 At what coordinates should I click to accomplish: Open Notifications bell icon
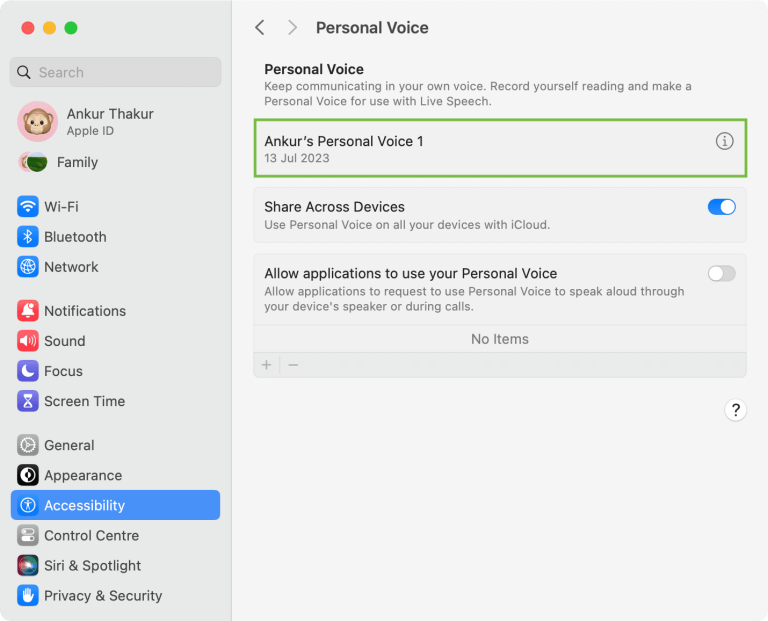click(28, 311)
